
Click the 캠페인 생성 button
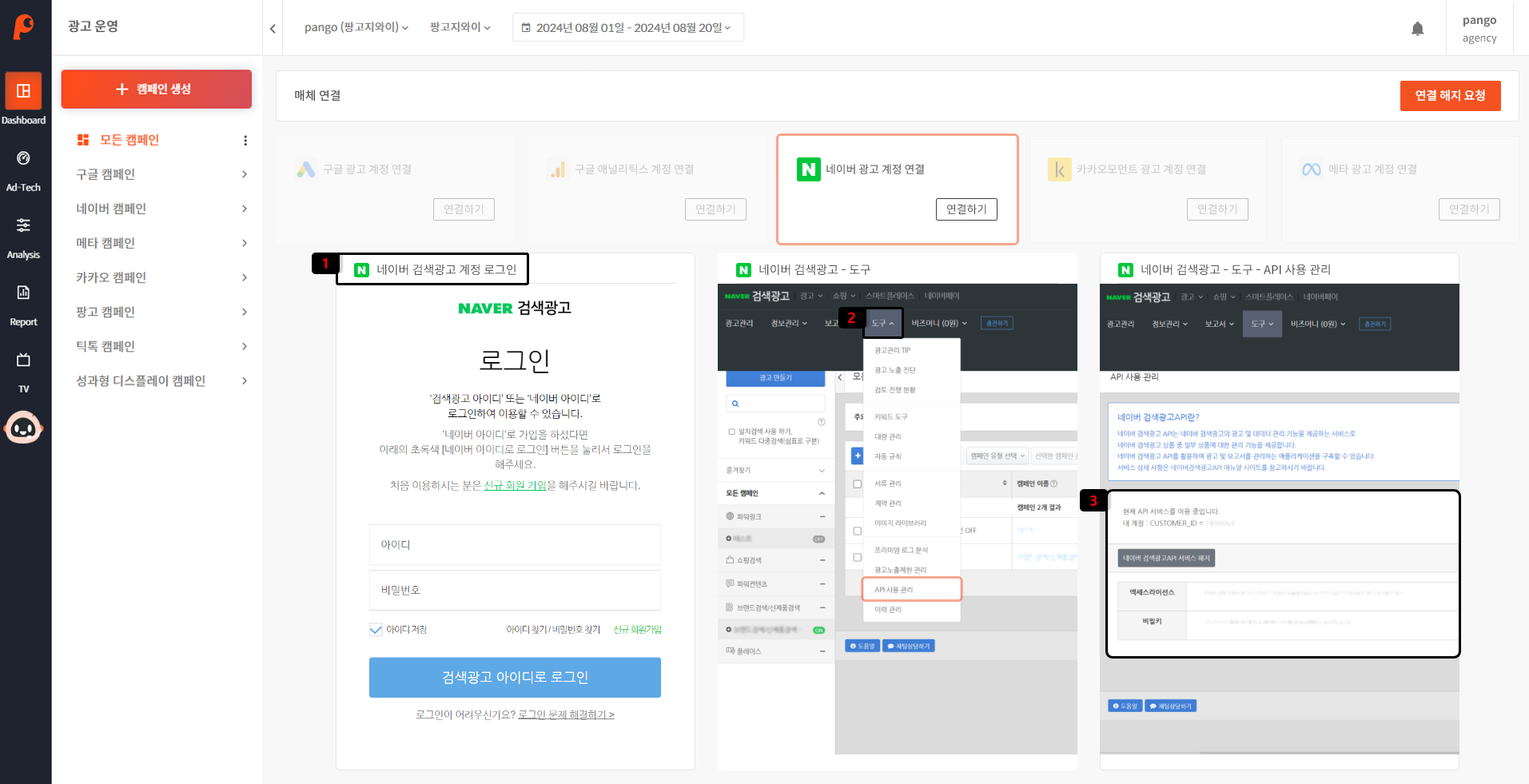point(157,89)
